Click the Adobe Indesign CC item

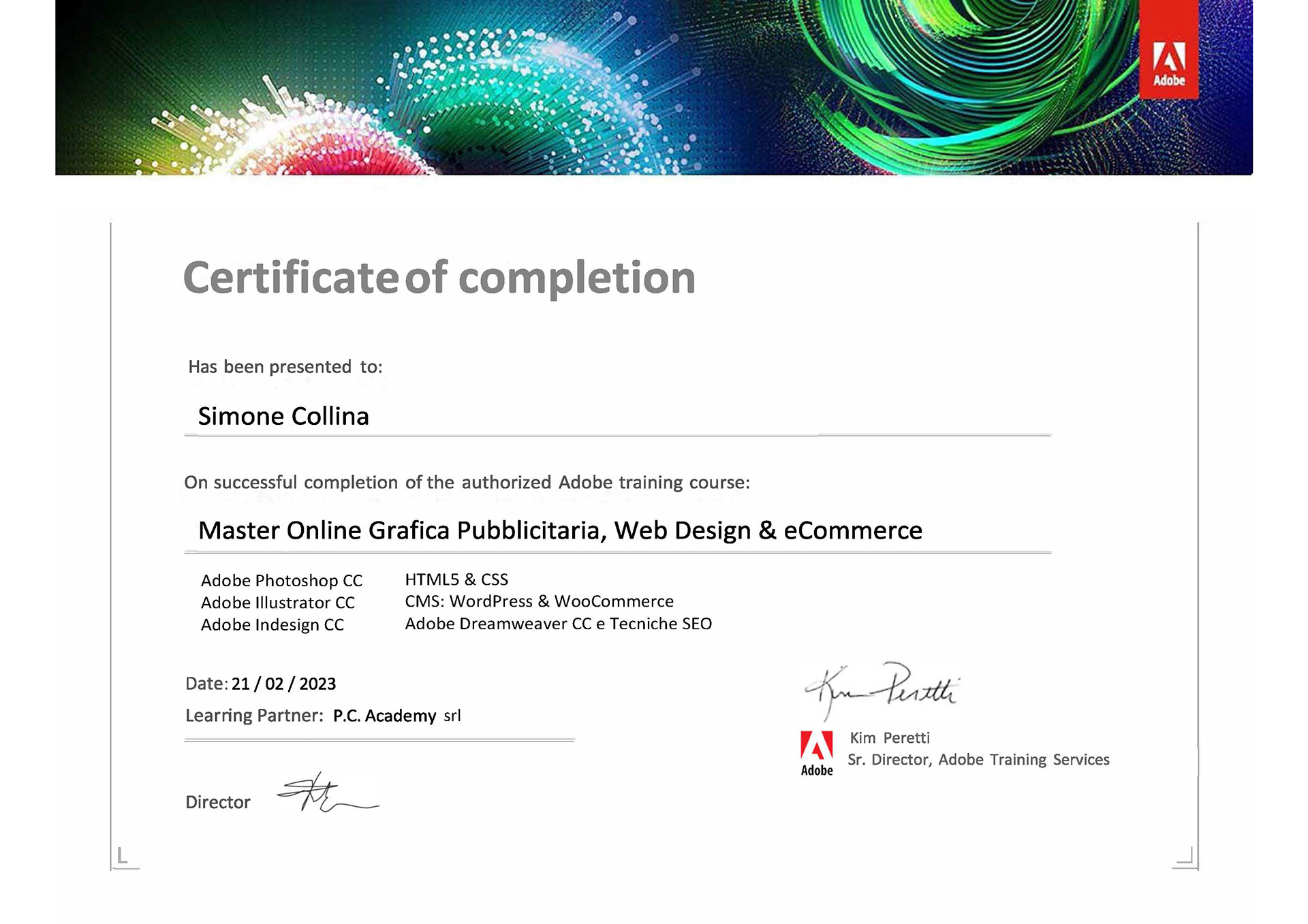(272, 625)
